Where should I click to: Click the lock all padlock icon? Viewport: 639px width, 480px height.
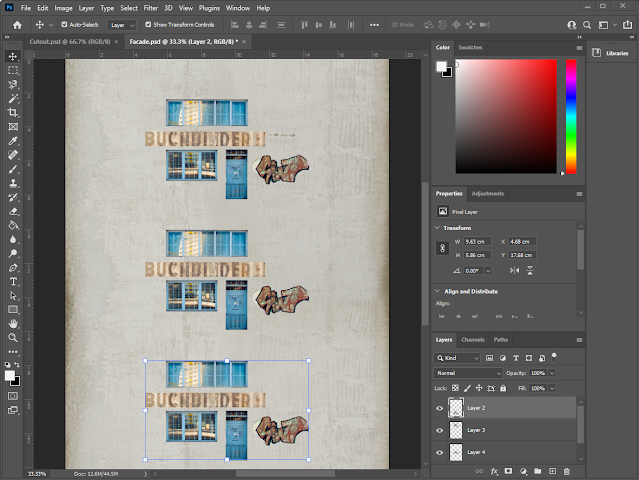pyautogui.click(x=502, y=388)
